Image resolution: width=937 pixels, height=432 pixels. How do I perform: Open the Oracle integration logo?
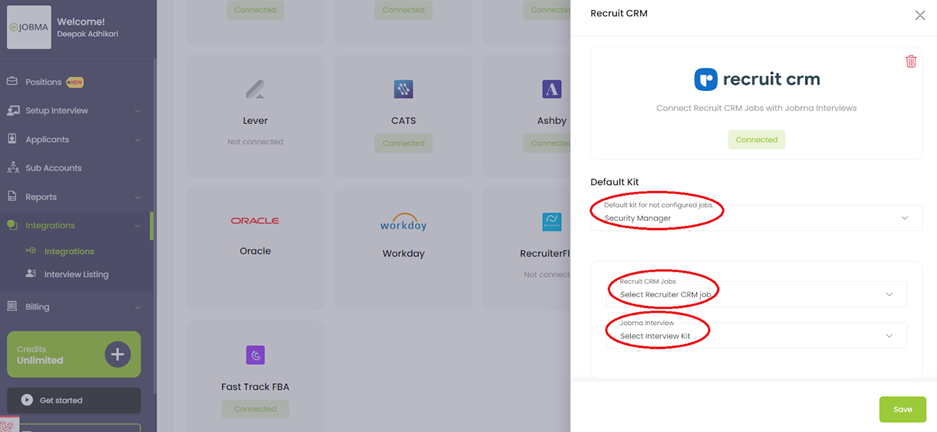click(255, 220)
